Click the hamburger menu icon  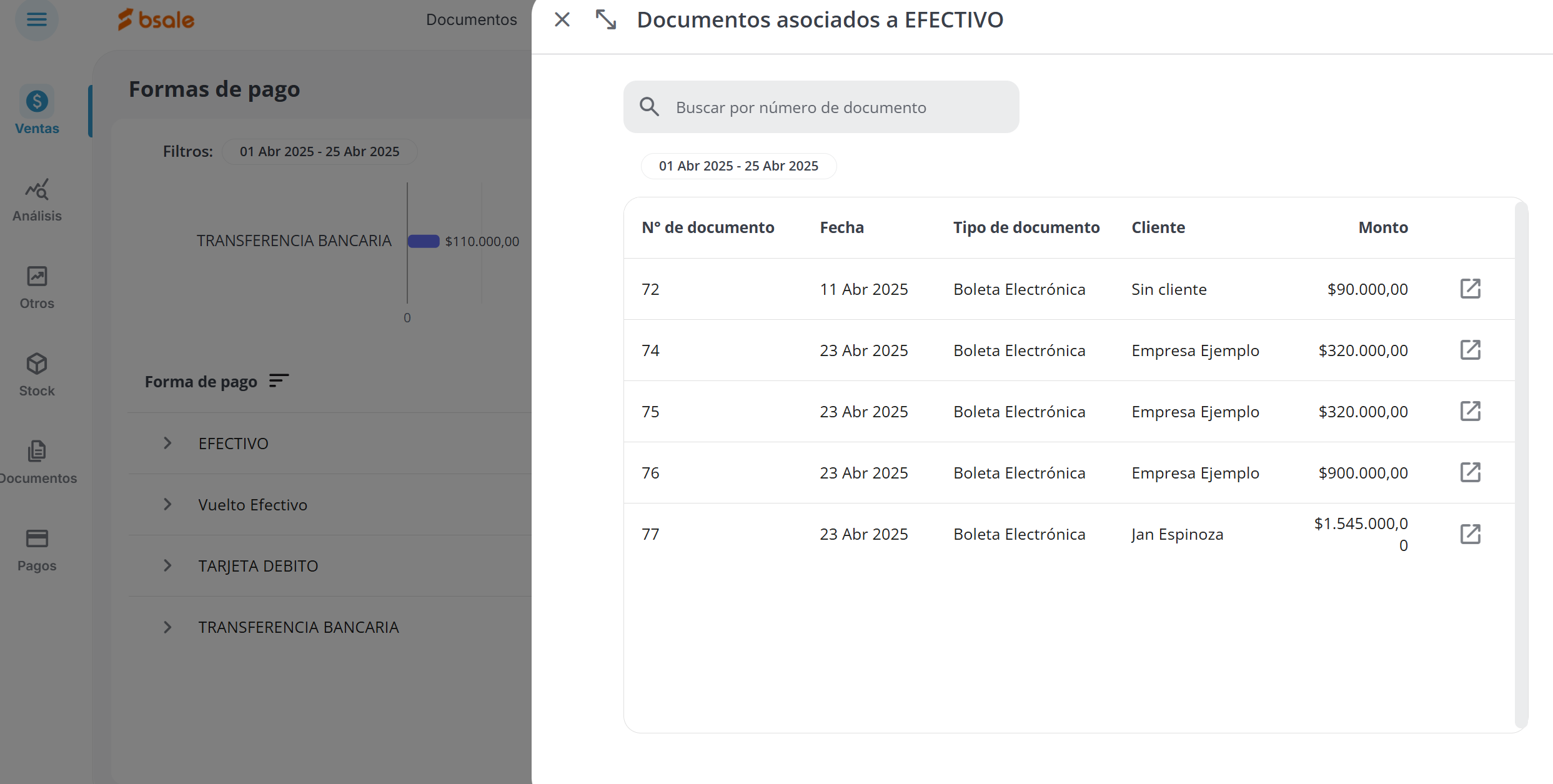(x=37, y=20)
